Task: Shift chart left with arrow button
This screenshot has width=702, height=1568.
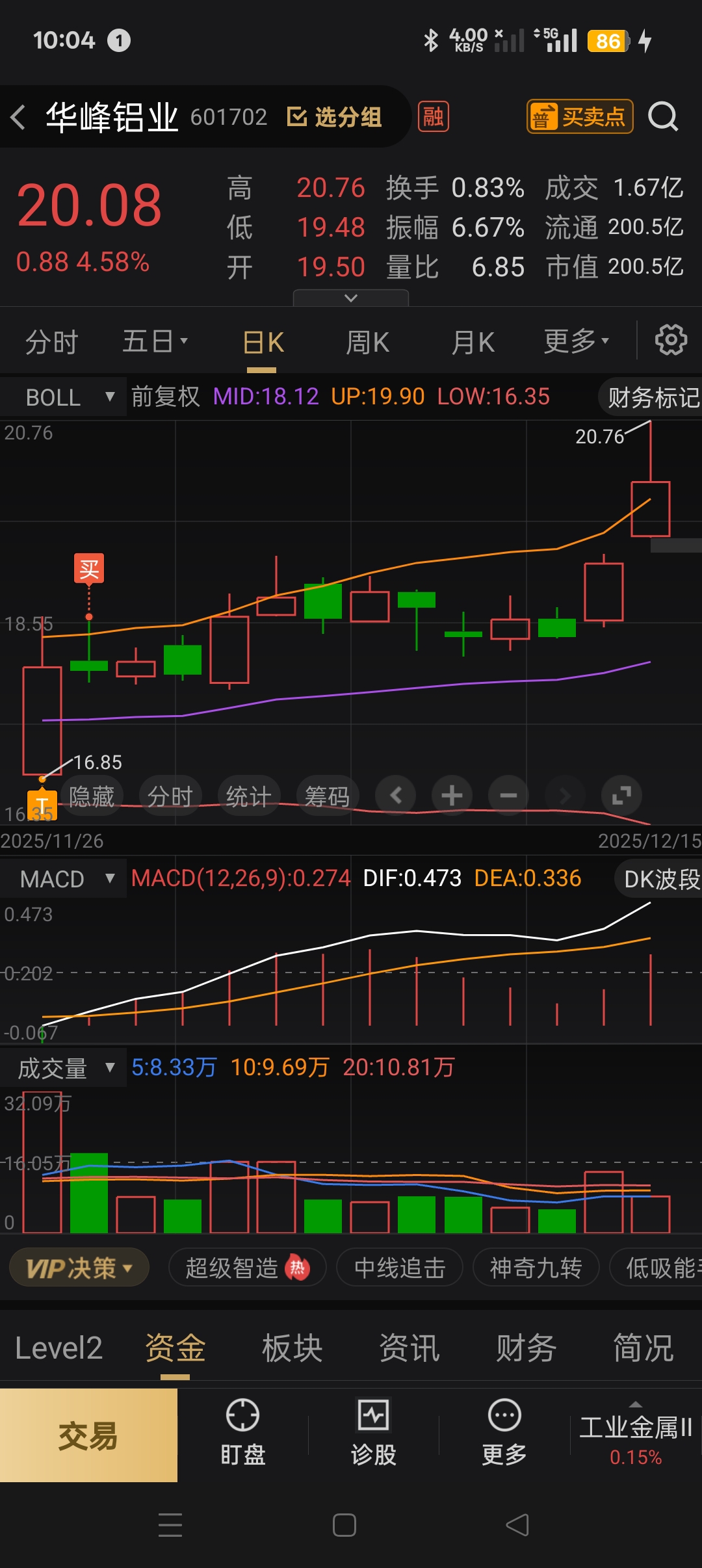Action: [x=396, y=795]
